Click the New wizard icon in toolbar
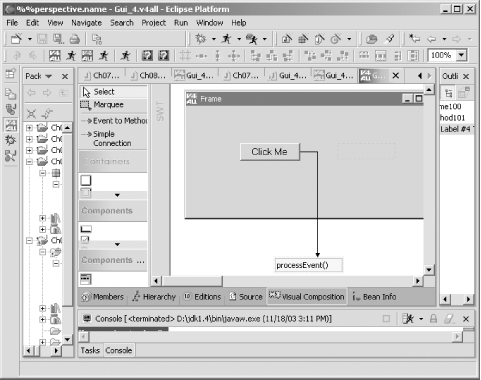This screenshot has width=481, height=380. pos(16,39)
